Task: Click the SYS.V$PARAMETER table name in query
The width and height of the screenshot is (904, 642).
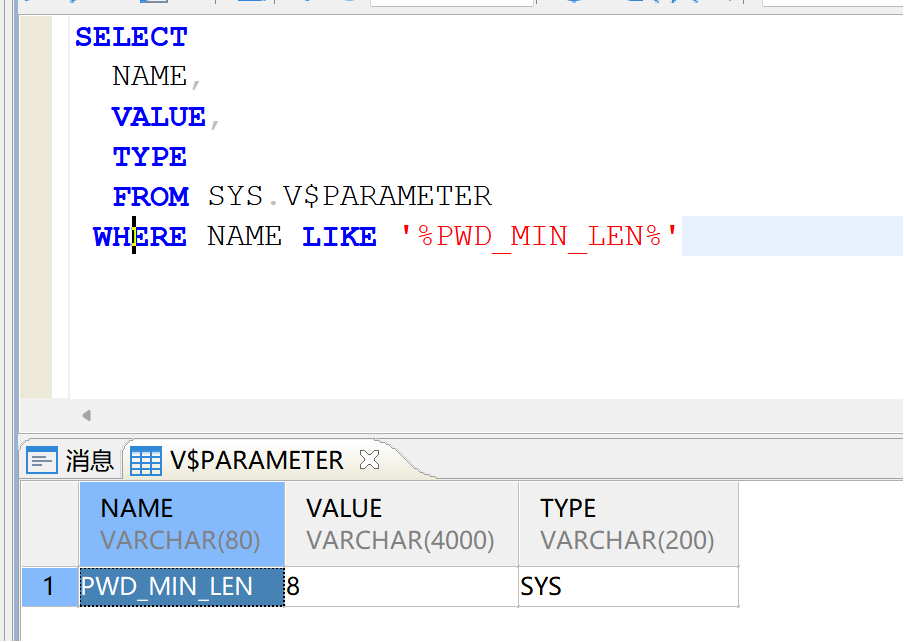Action: [350, 197]
